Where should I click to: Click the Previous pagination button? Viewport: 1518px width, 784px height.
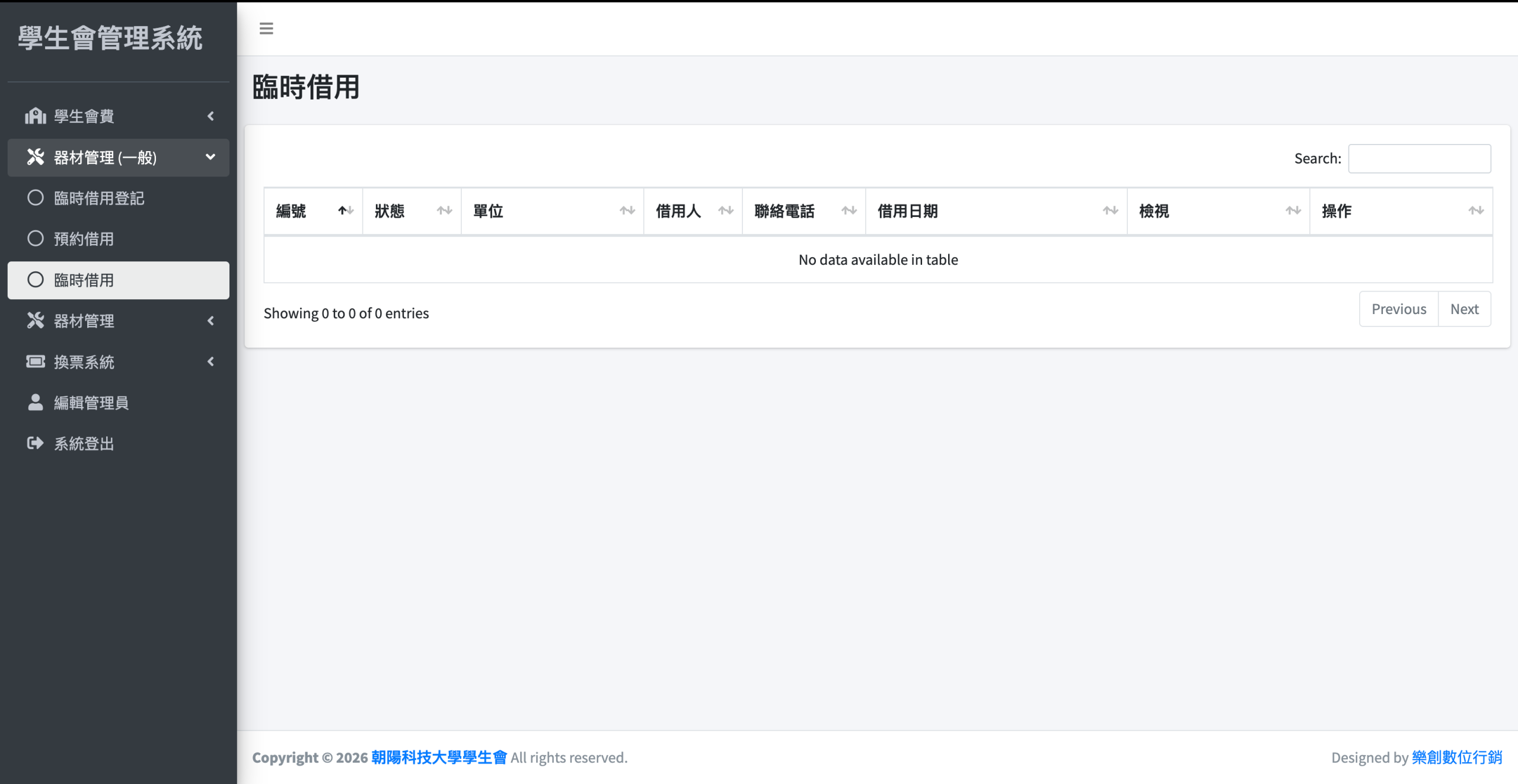tap(1398, 309)
